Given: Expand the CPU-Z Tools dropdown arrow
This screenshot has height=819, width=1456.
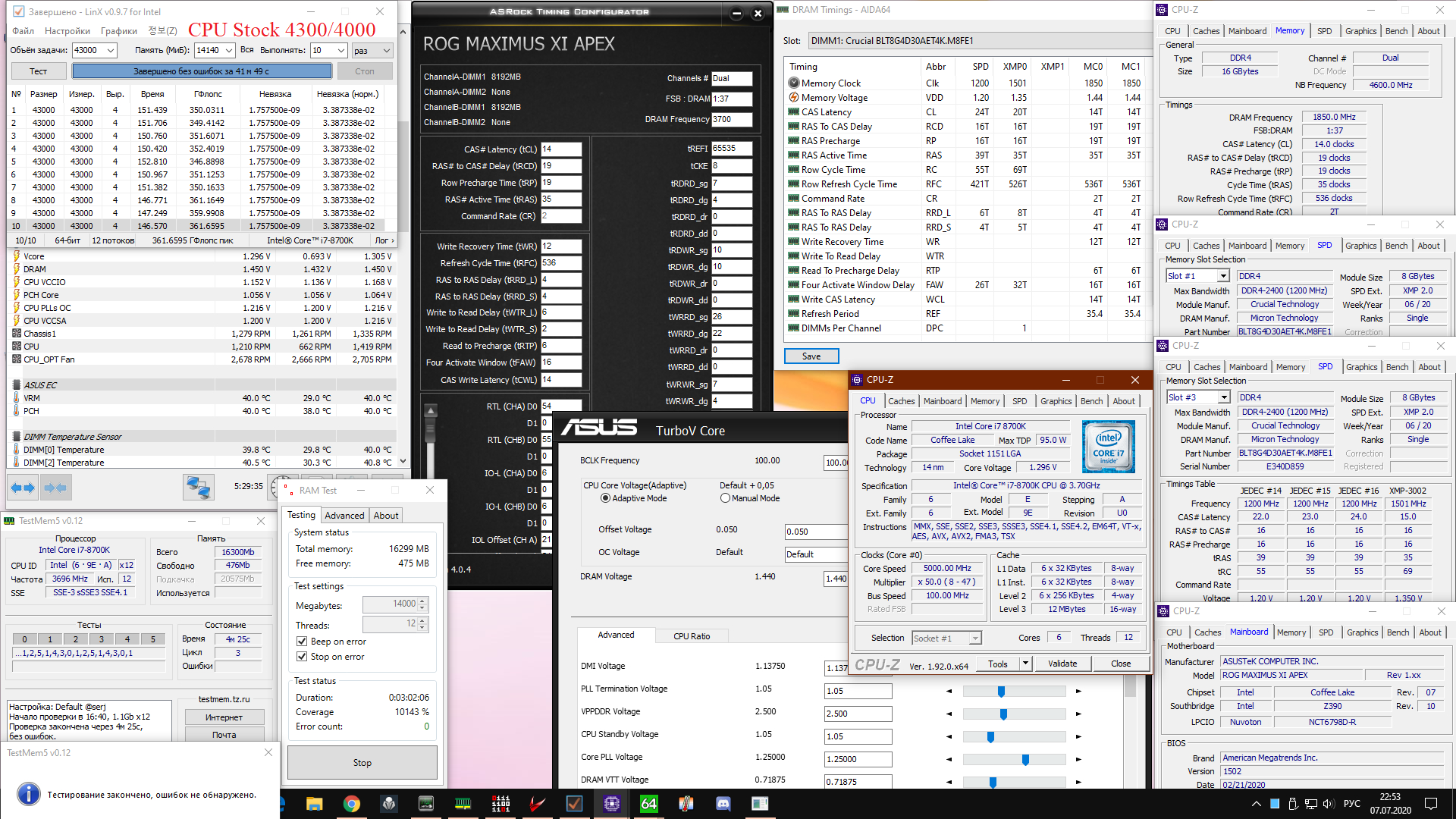Looking at the screenshot, I should click(x=1025, y=664).
